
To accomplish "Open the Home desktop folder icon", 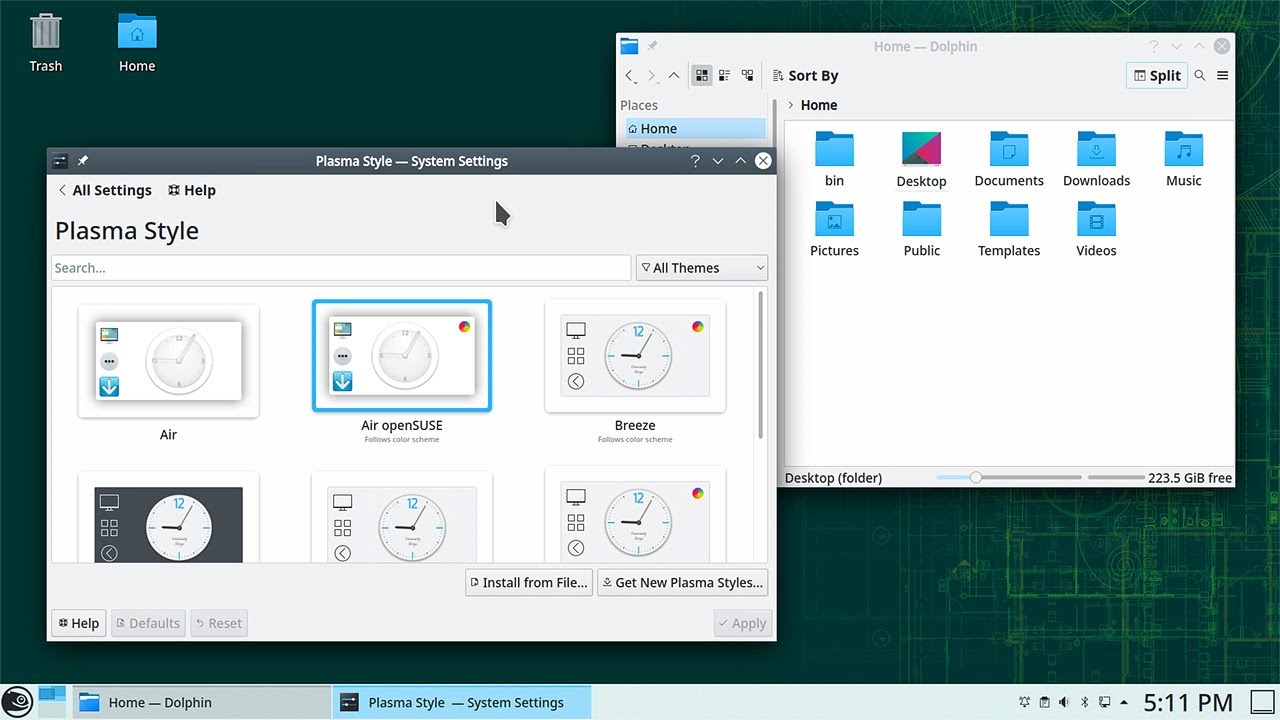I will (x=137, y=43).
